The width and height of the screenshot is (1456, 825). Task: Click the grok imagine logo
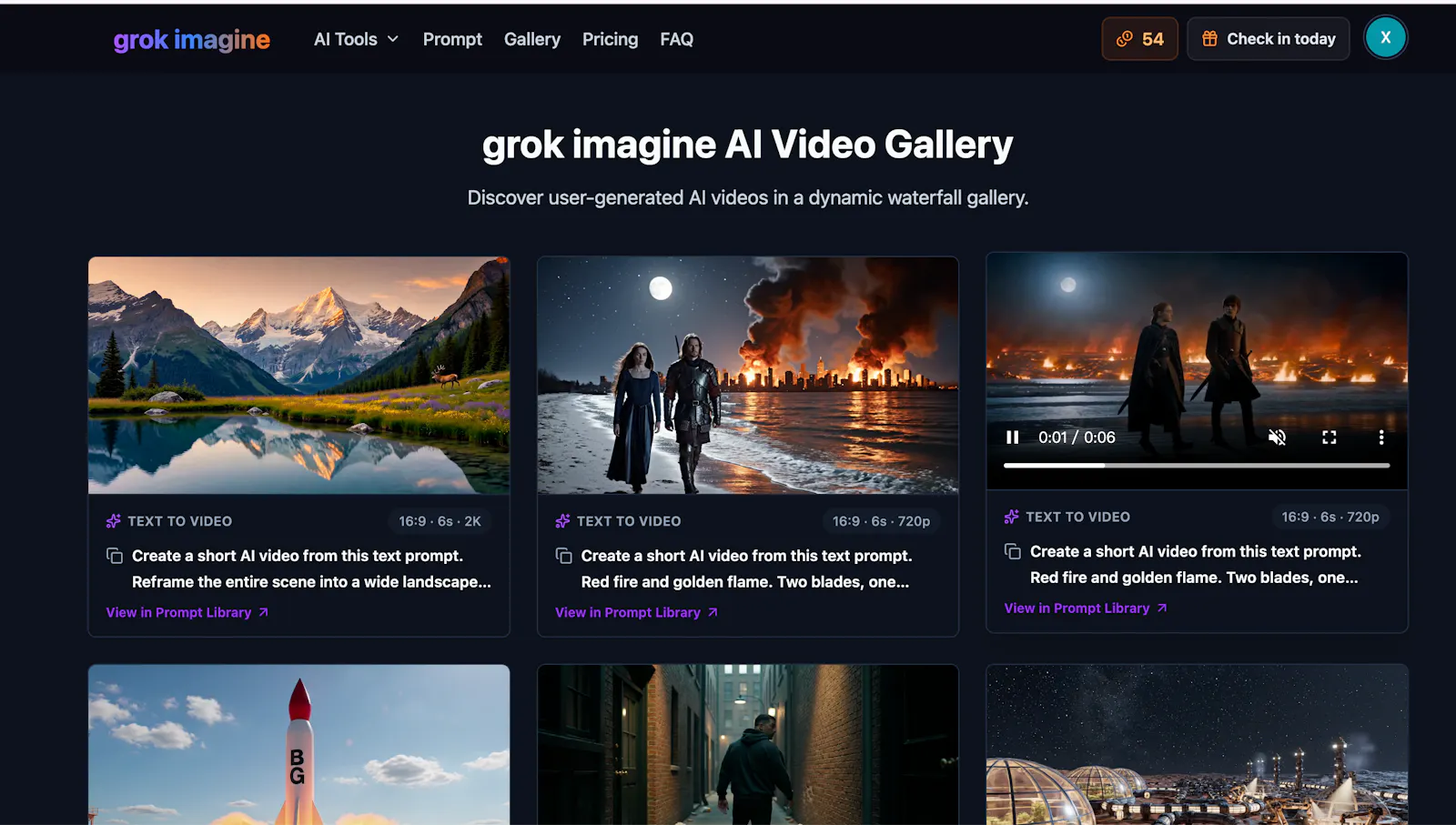(191, 39)
